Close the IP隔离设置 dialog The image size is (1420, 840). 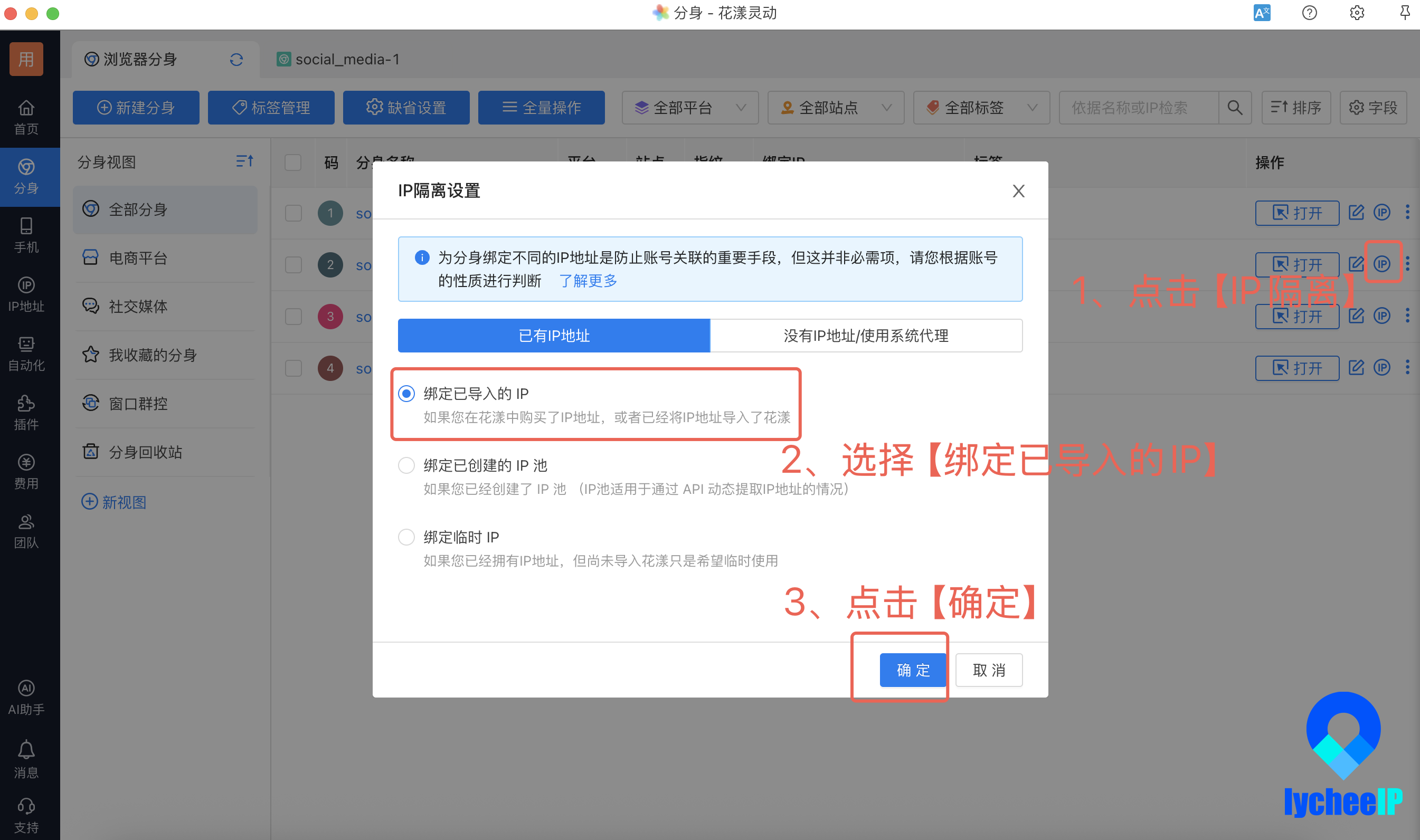coord(1018,192)
